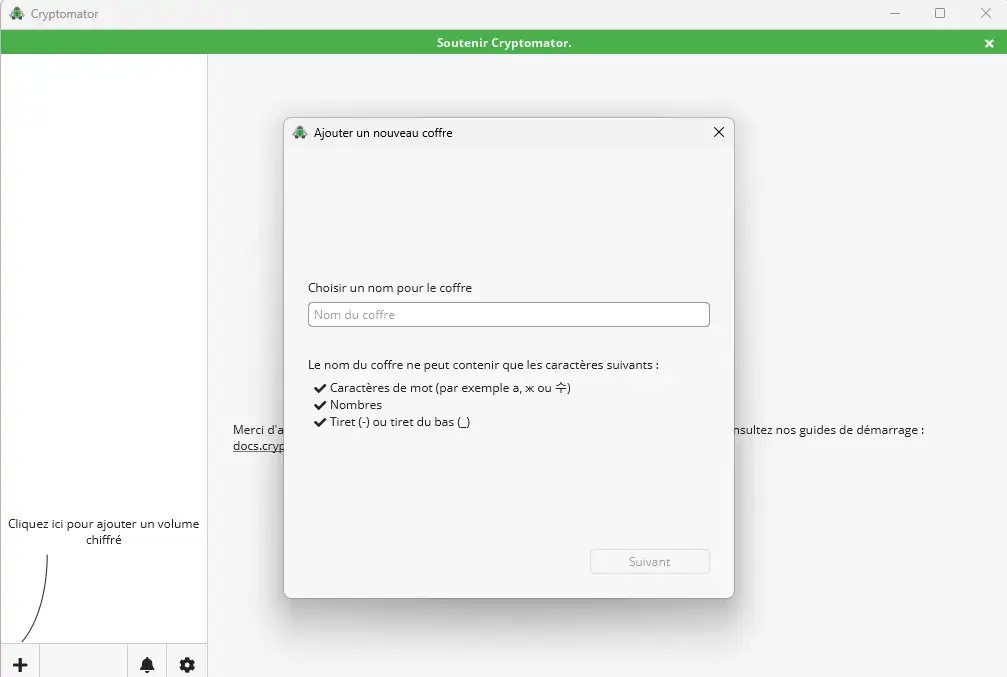Click the plus icon to add a vault
The height and width of the screenshot is (677, 1007).
19,661
